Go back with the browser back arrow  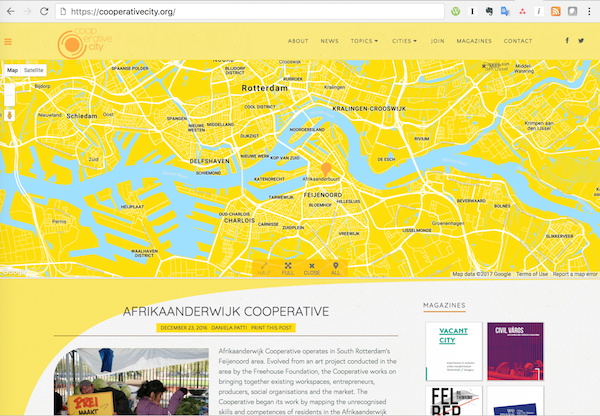point(10,11)
